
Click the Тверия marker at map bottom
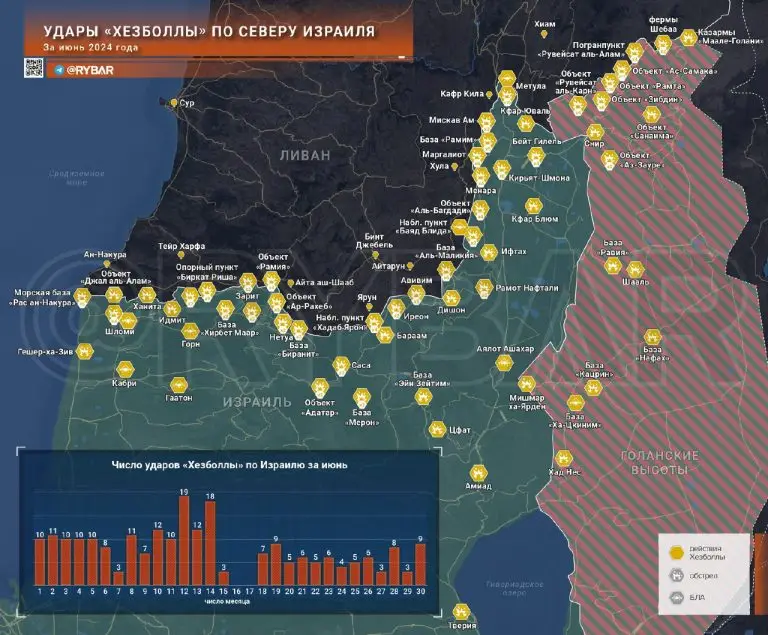[461, 612]
